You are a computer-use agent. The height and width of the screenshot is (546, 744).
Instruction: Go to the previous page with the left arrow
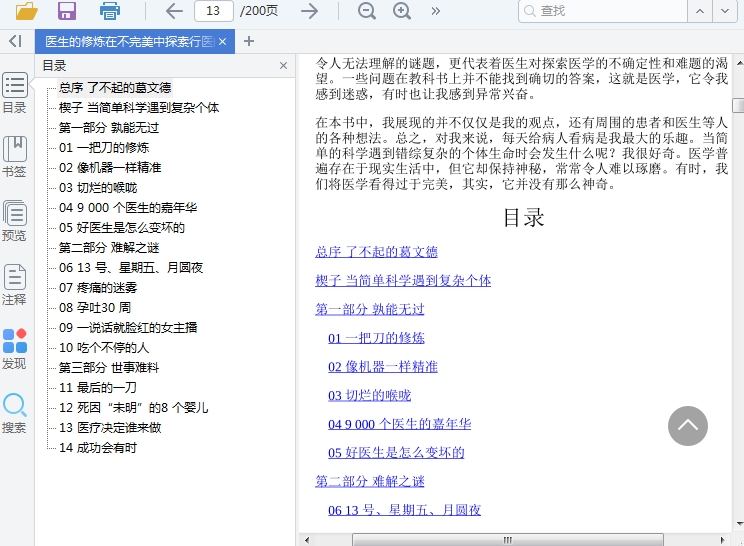click(x=174, y=10)
